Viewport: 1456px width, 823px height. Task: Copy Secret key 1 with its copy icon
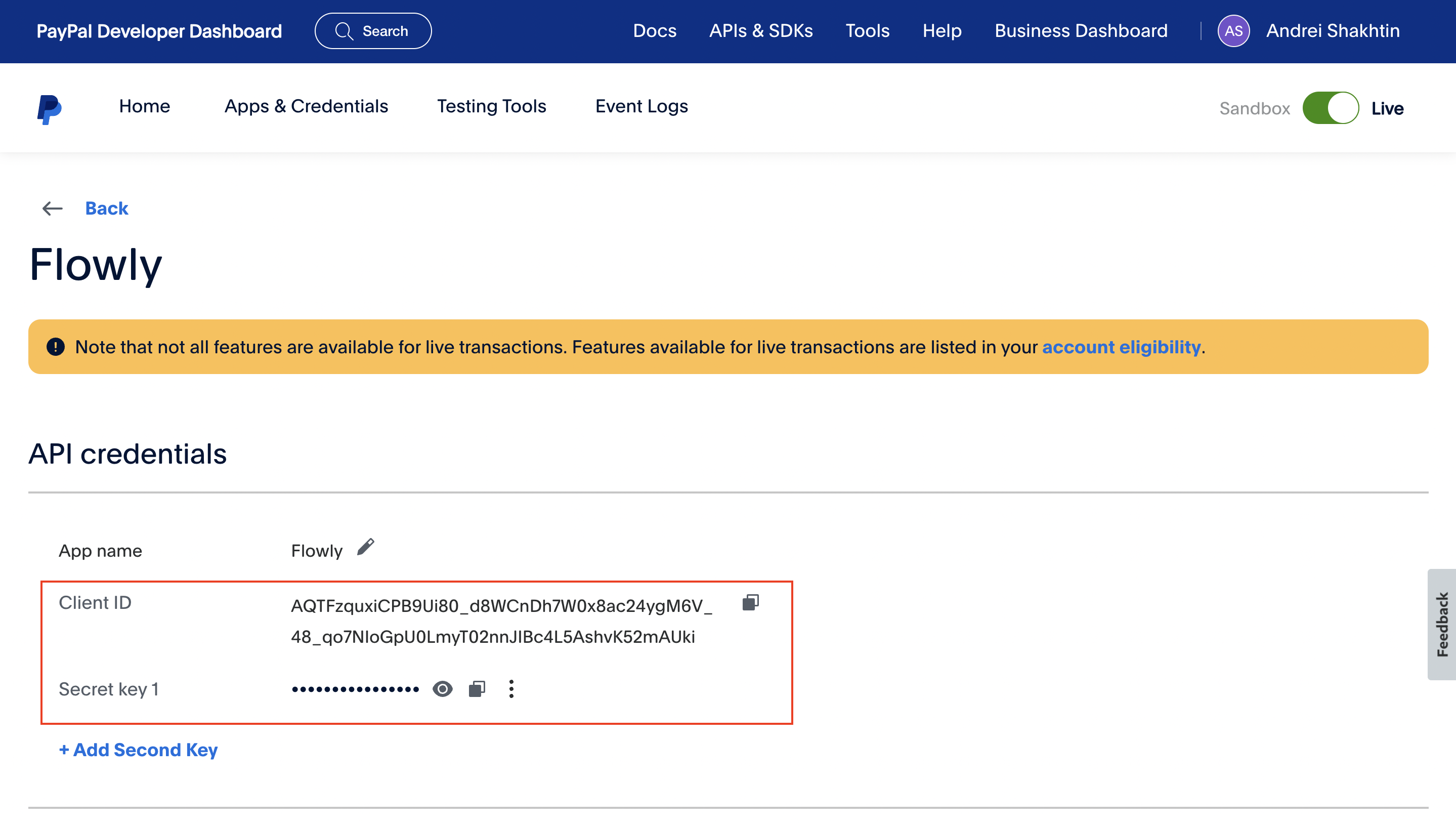coord(477,688)
